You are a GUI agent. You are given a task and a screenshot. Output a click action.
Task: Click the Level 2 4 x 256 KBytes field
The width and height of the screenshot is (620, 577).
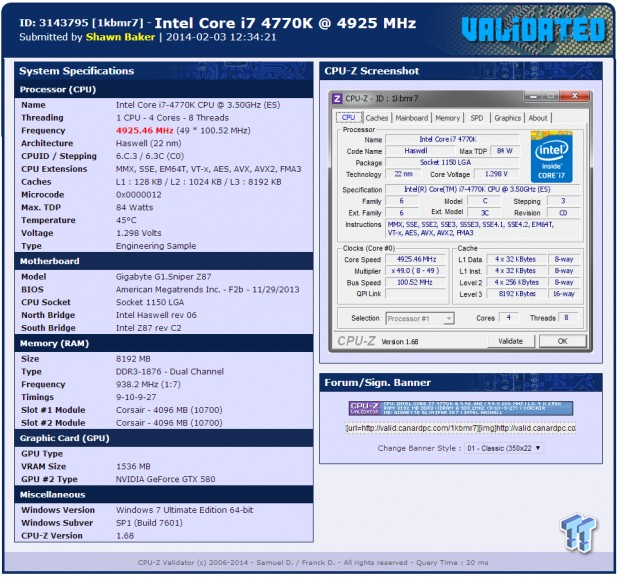pos(517,282)
